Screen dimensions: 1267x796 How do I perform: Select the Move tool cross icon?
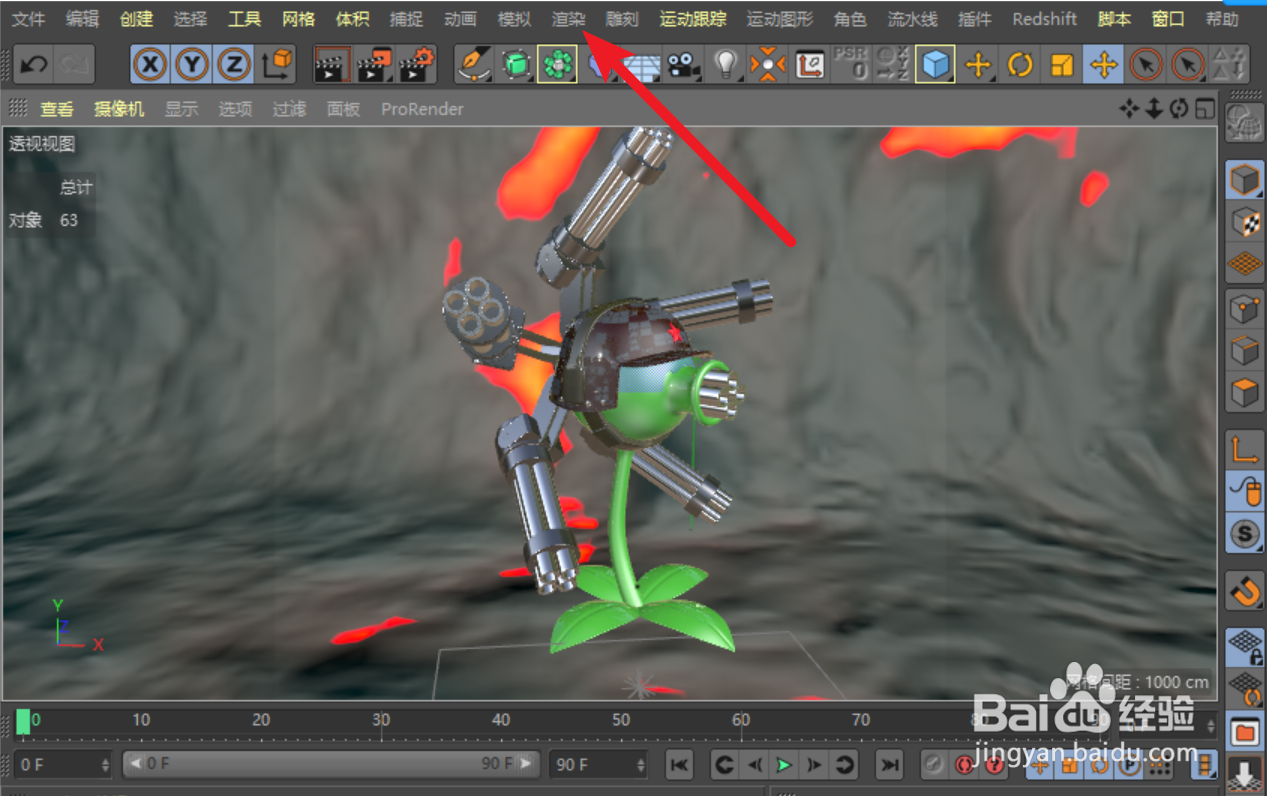[x=977, y=65]
